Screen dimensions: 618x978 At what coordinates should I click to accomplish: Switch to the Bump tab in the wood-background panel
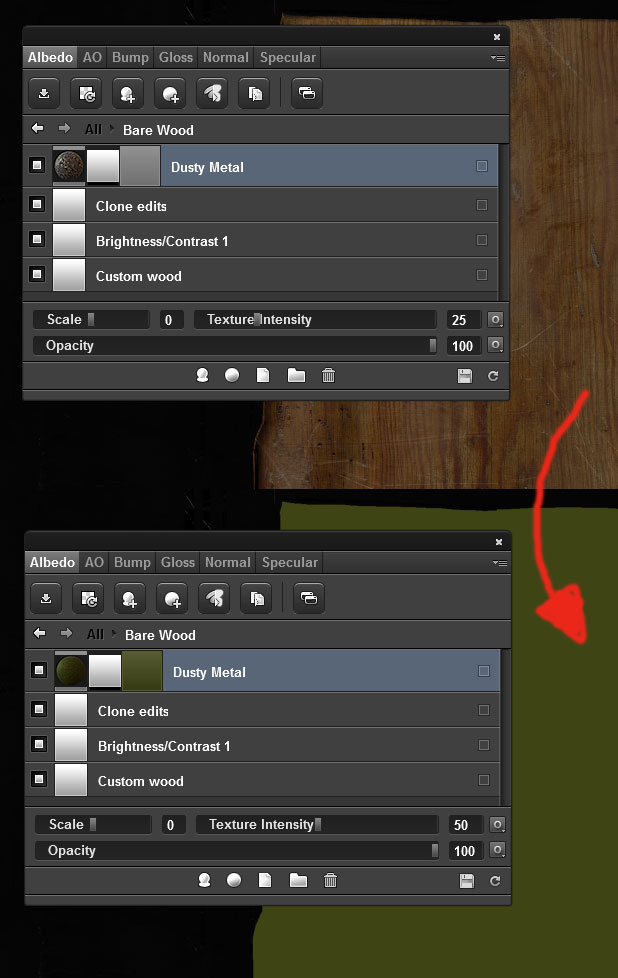point(130,57)
